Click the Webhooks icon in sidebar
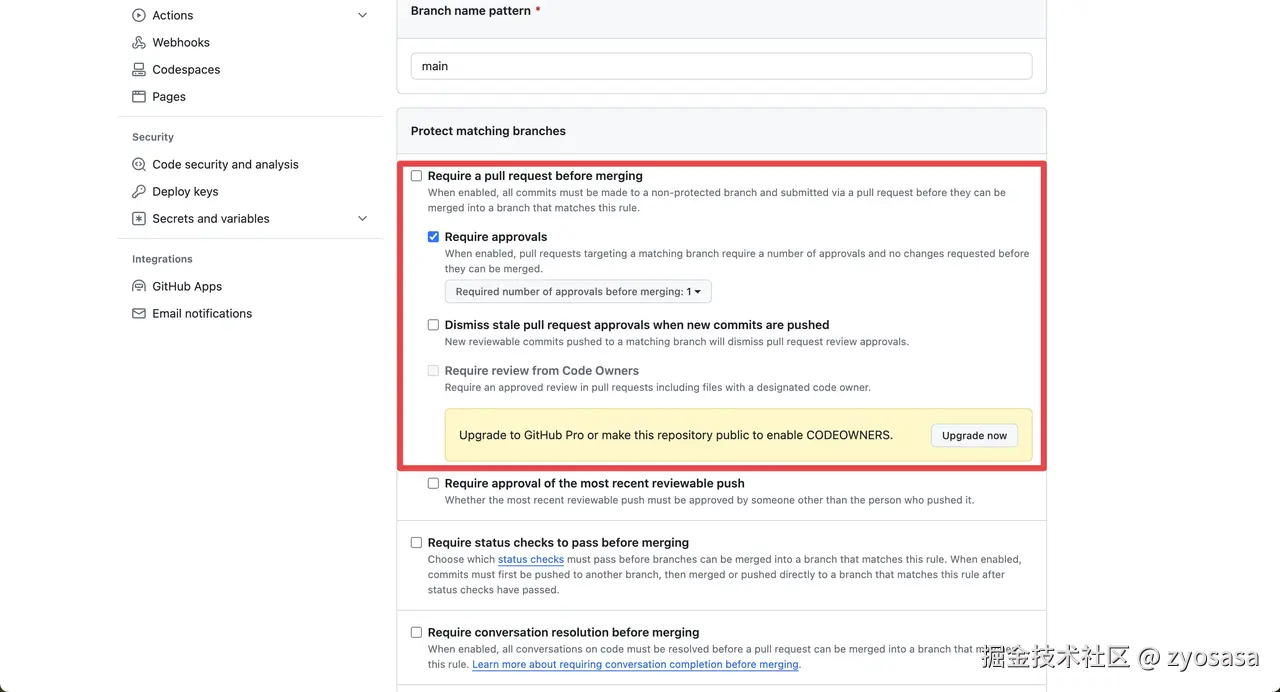 139,43
